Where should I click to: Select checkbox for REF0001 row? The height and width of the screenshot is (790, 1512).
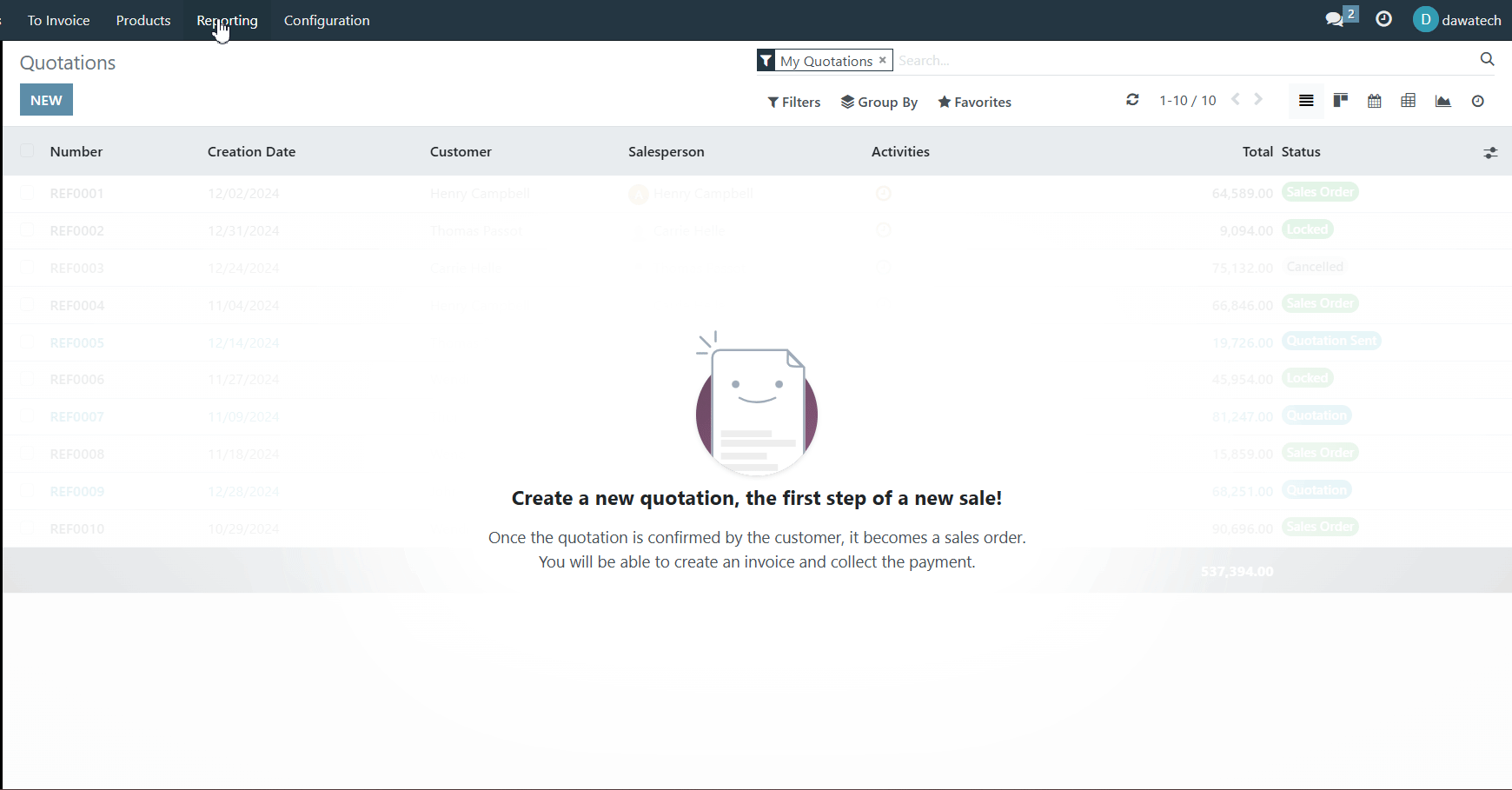27,192
